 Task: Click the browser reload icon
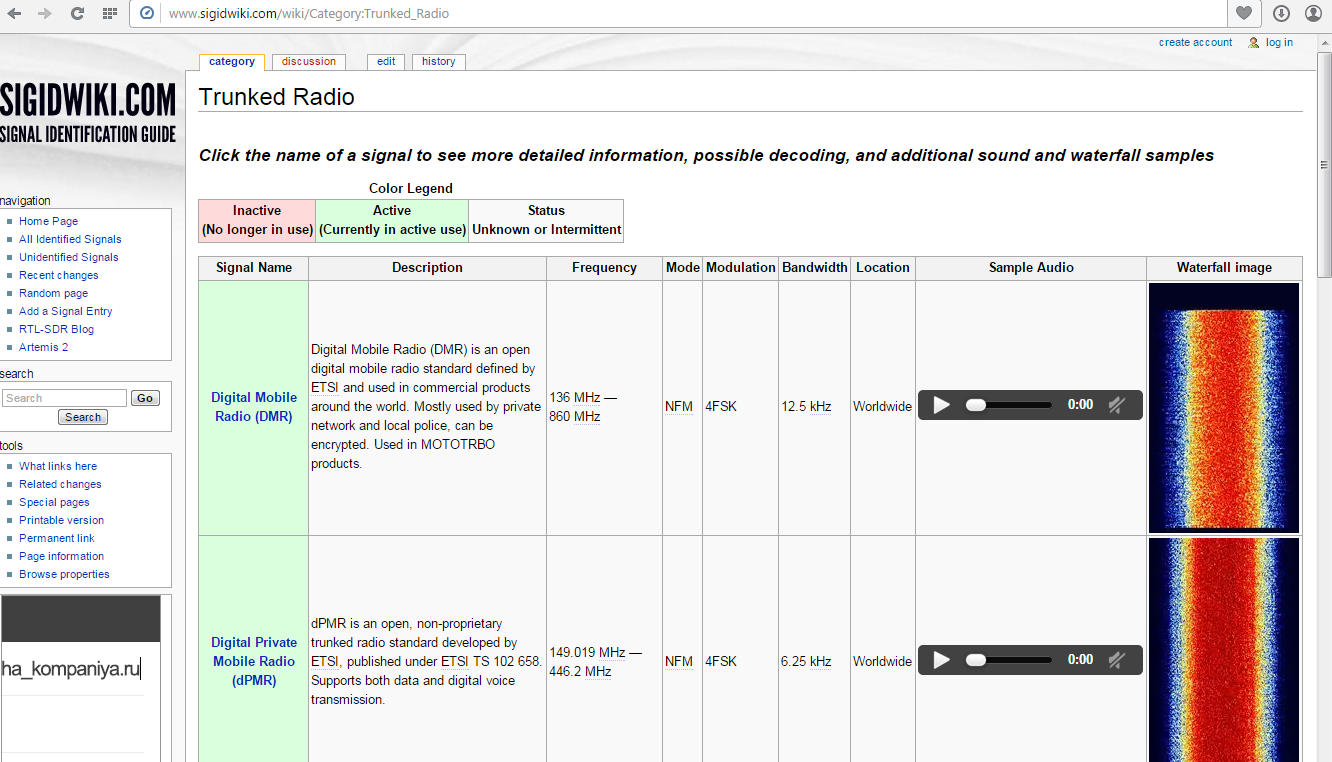(x=77, y=14)
